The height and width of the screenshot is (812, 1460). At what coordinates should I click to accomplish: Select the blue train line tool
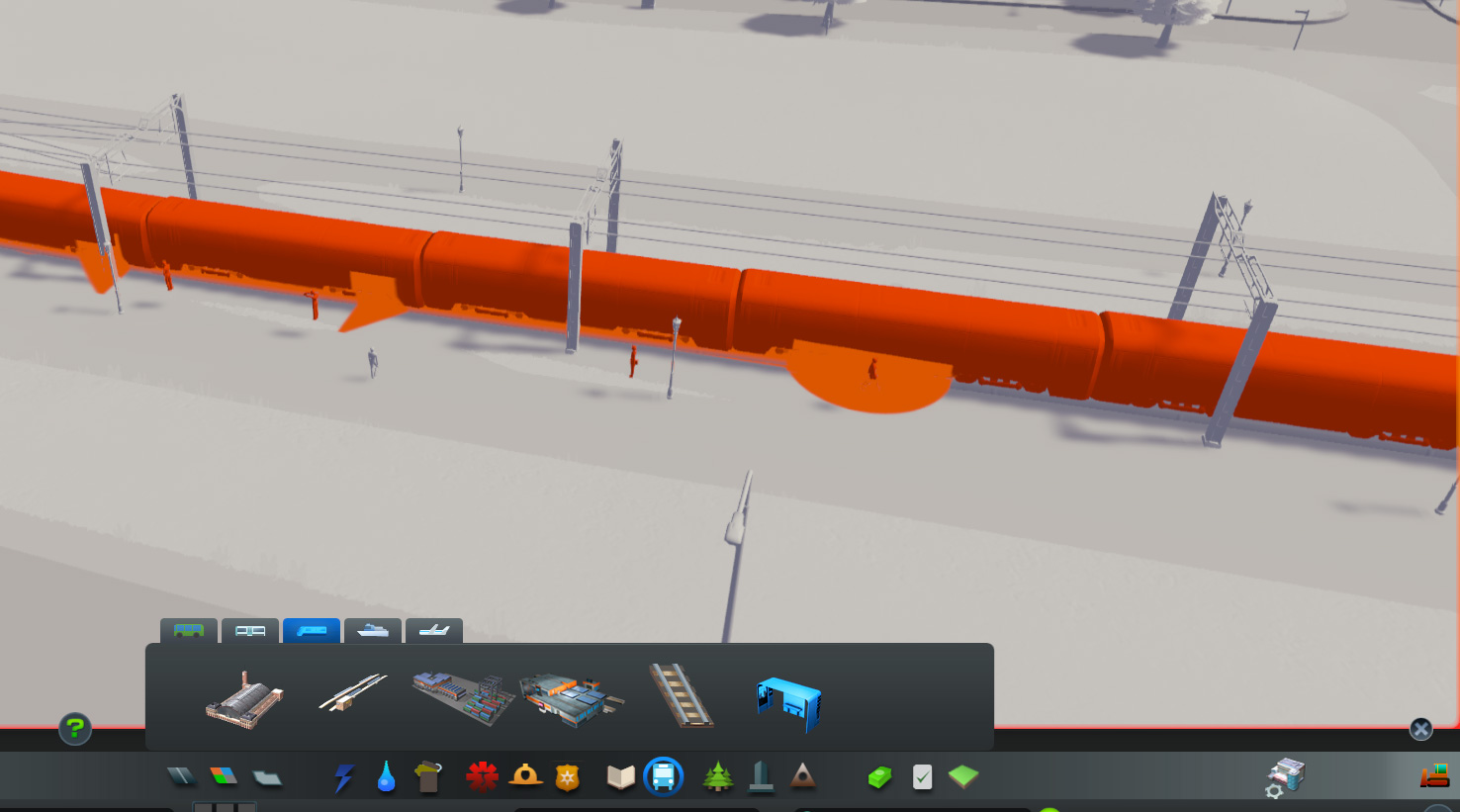[x=788, y=703]
